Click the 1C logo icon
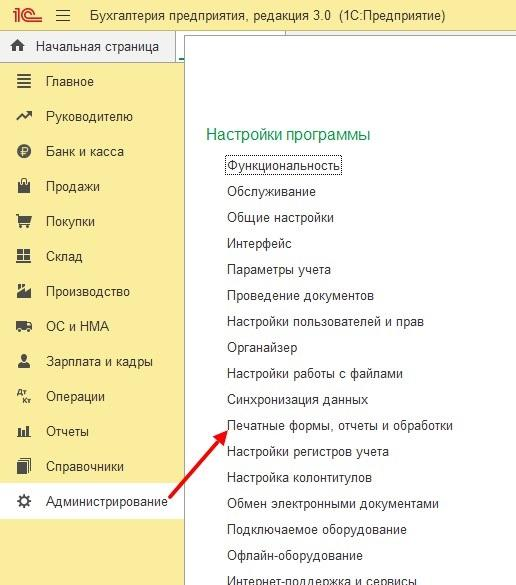 point(27,15)
